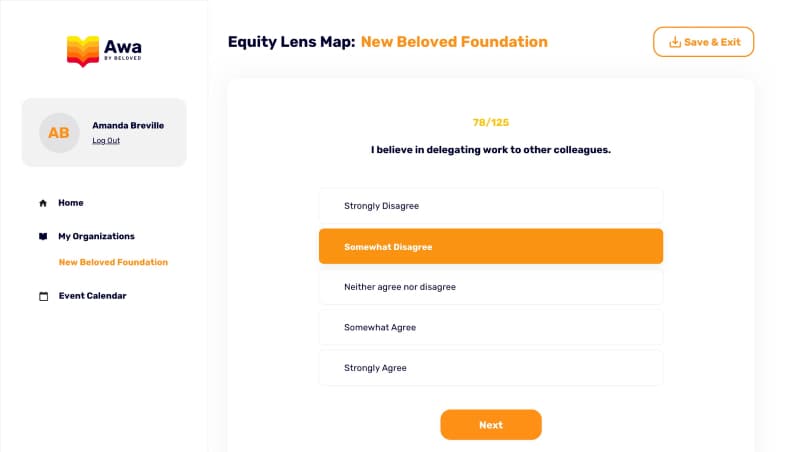This screenshot has width=800, height=452.
Task: Click the Log Out link
Action: [106, 141]
